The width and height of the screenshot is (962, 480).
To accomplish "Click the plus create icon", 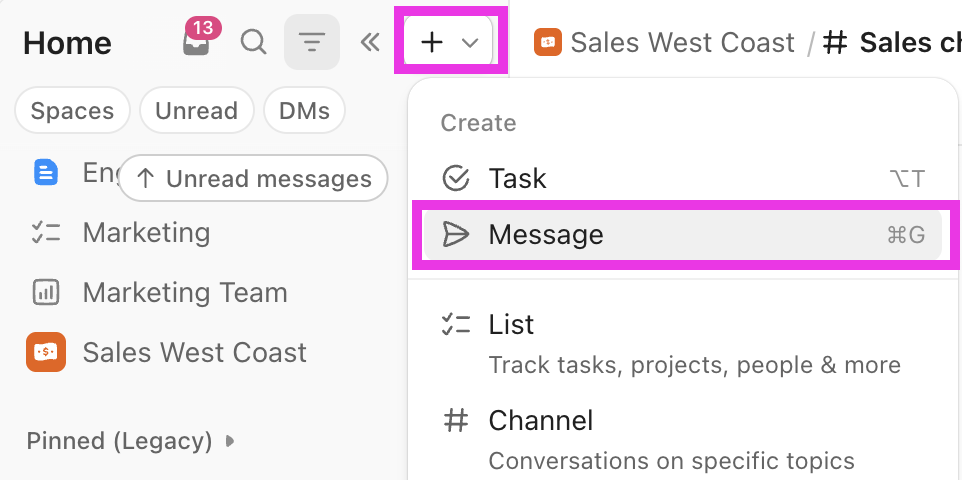I will [x=433, y=42].
